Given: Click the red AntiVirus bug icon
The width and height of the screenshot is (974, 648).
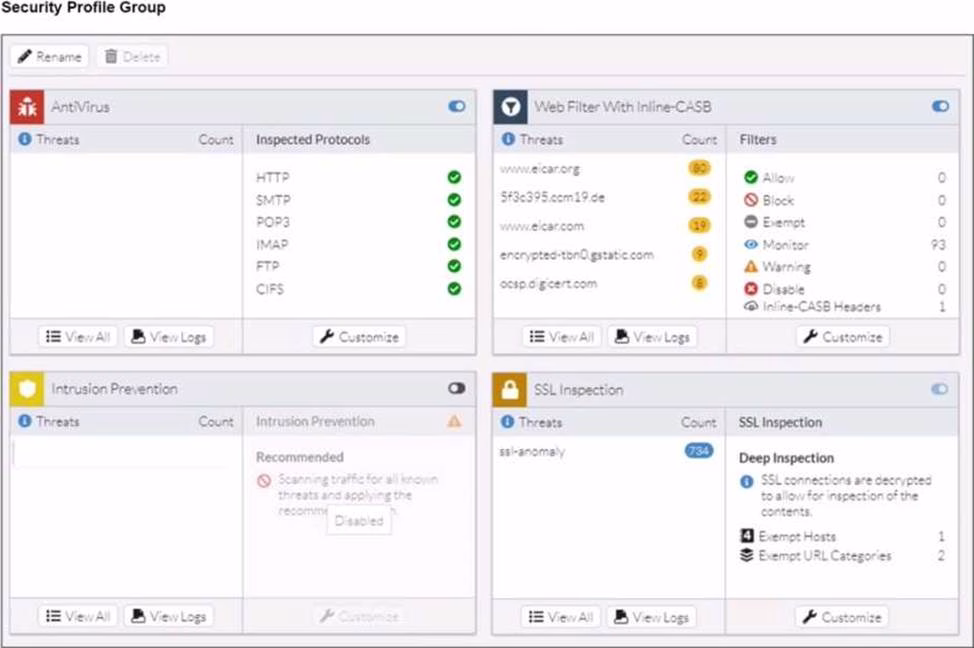Looking at the screenshot, I should [27, 107].
